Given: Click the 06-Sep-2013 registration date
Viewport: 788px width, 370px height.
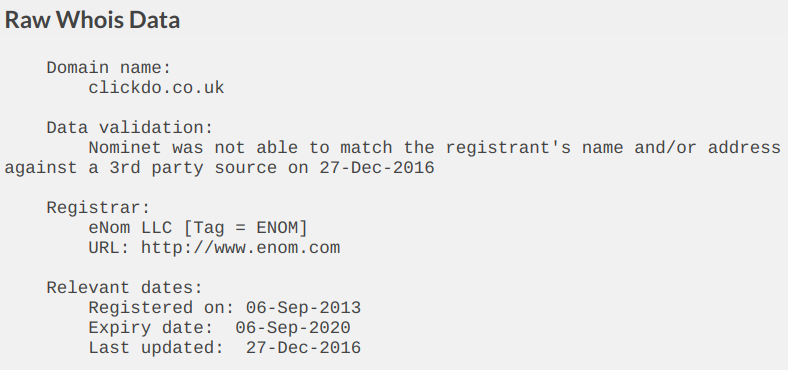Looking at the screenshot, I should [x=303, y=308].
